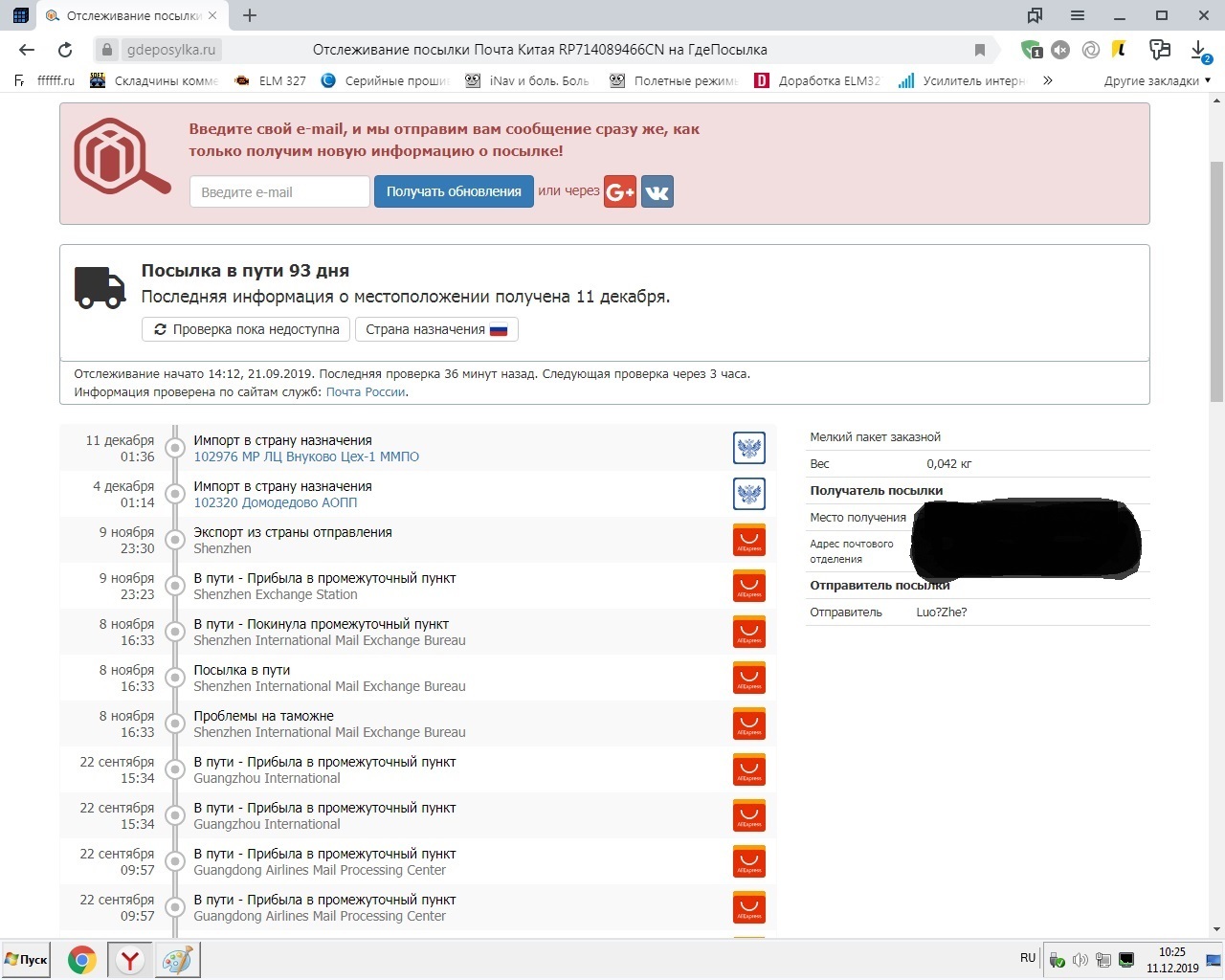
Task: Open 'Складчины комме' bookmark
Action: (154, 81)
